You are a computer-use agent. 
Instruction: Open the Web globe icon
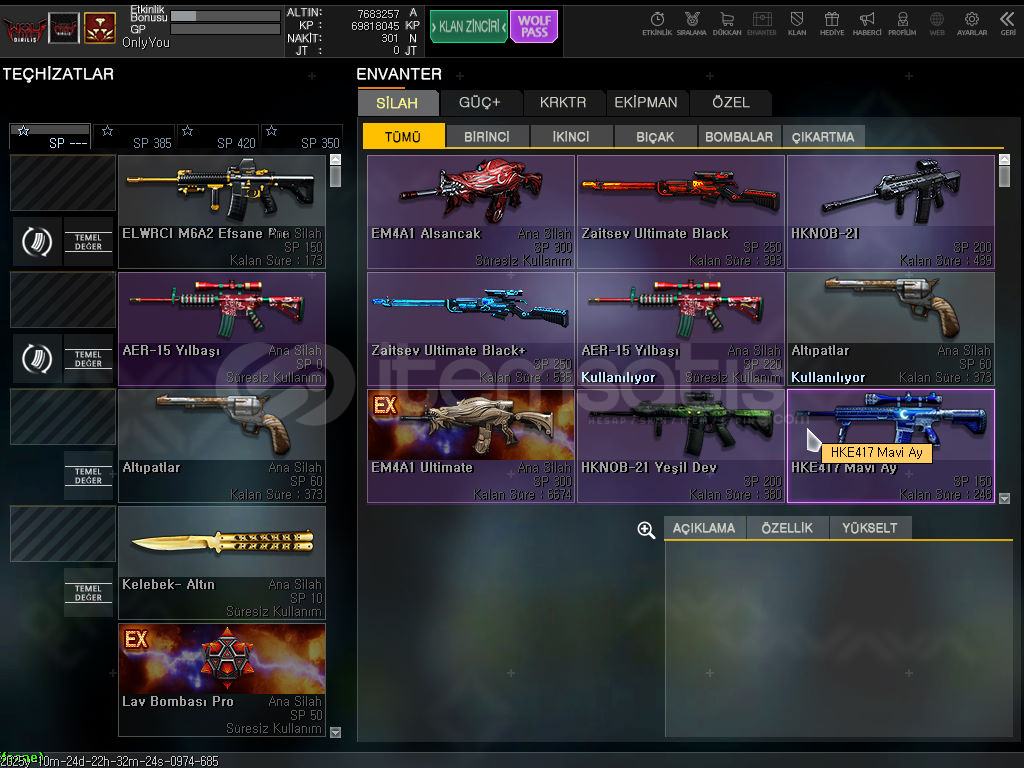pos(936,24)
